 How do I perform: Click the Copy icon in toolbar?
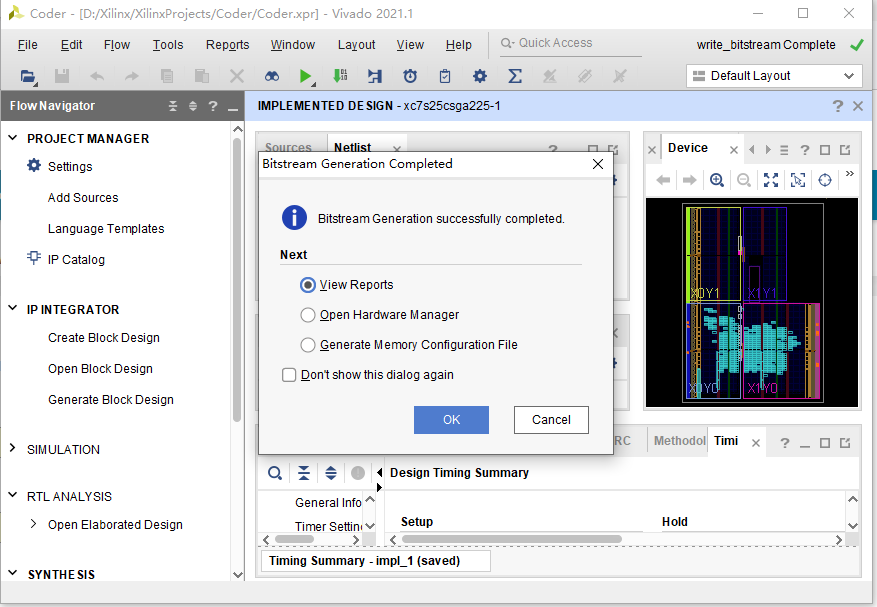click(x=167, y=76)
